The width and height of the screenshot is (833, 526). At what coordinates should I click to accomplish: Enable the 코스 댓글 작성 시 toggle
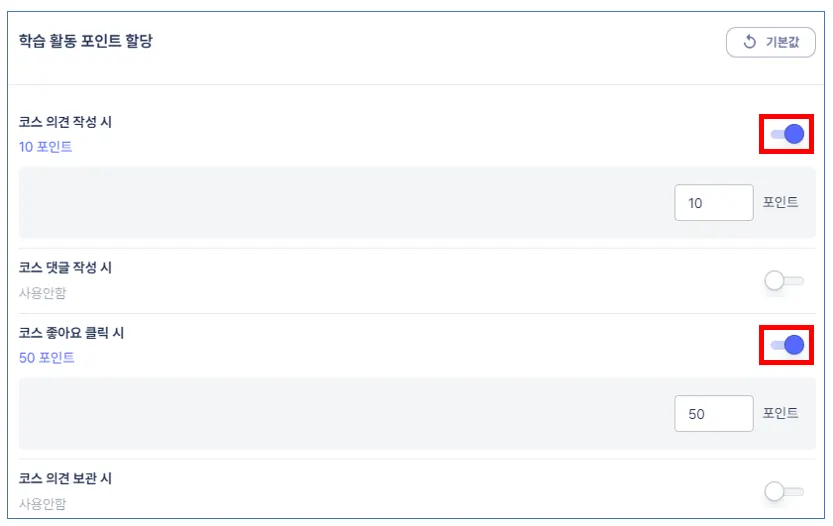pos(784,281)
